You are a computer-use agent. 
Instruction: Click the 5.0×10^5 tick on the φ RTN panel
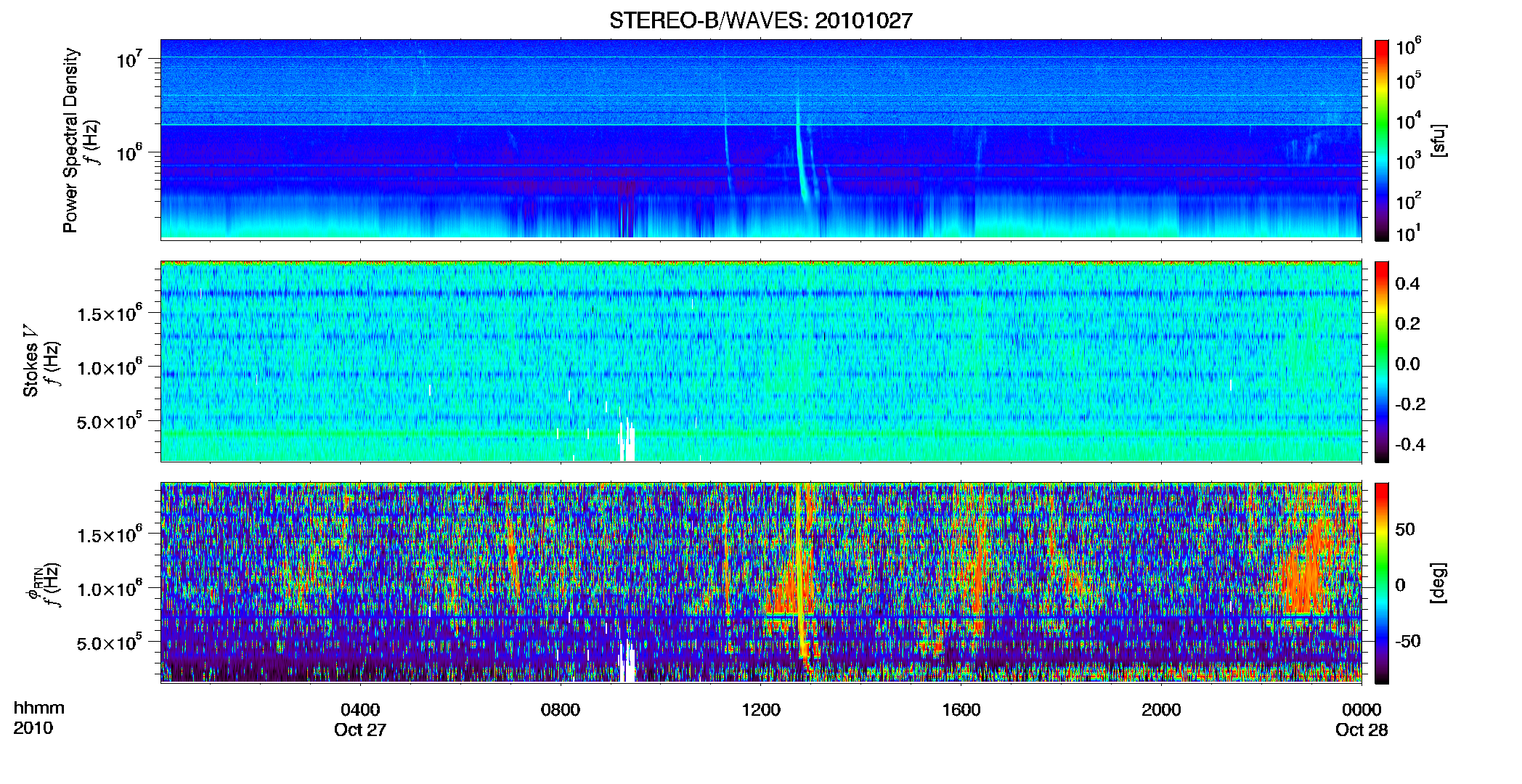(x=110, y=642)
